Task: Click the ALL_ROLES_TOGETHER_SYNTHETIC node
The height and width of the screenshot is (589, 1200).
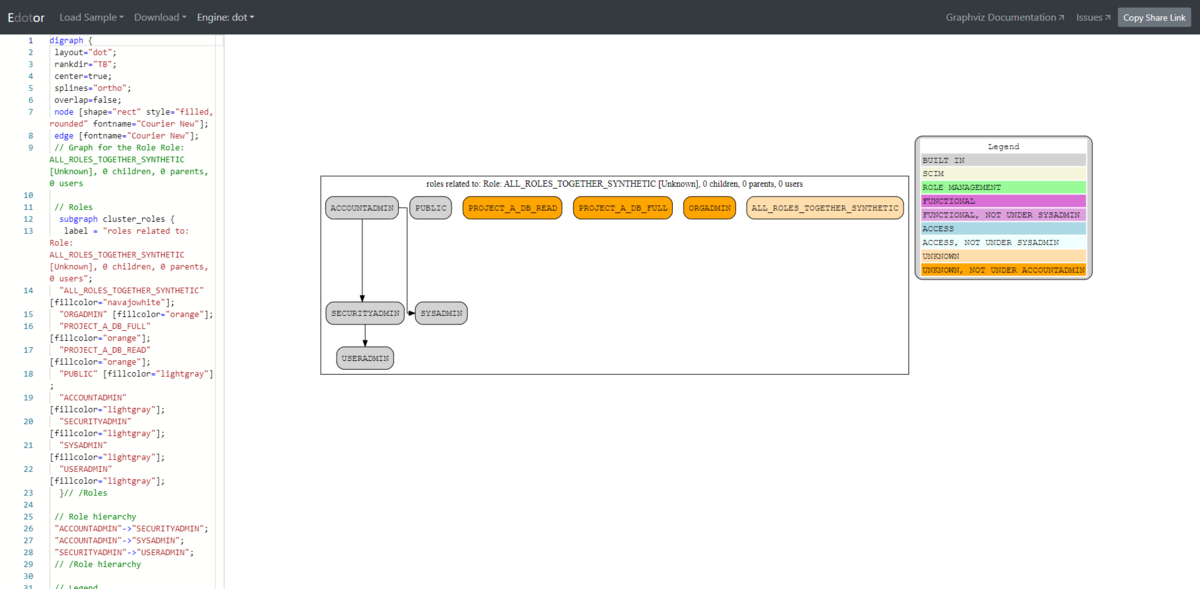Action: tap(825, 208)
